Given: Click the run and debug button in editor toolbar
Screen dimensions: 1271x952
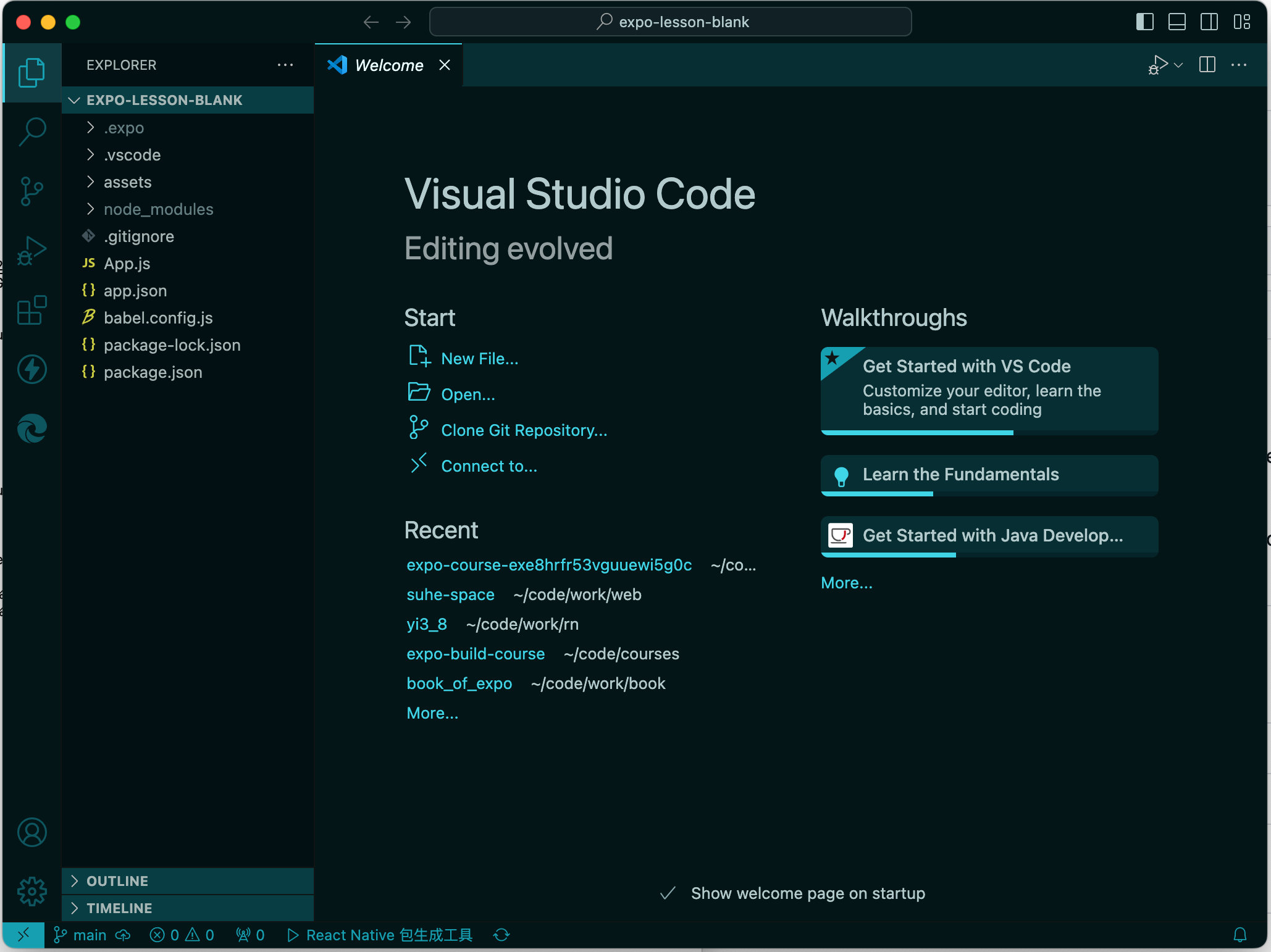Looking at the screenshot, I should coord(1158,65).
